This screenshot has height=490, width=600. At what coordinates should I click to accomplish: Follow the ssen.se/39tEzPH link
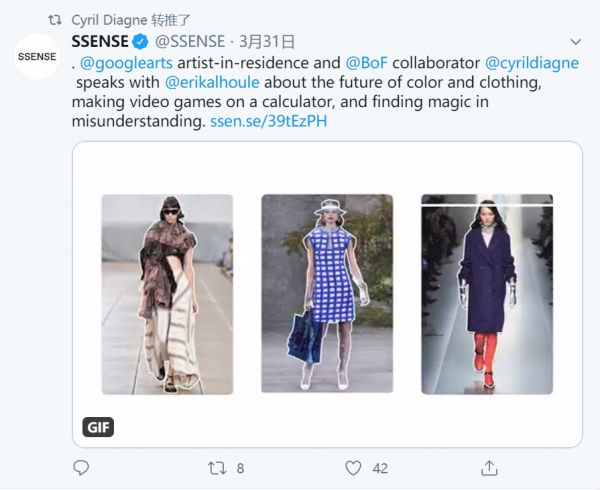tap(269, 122)
